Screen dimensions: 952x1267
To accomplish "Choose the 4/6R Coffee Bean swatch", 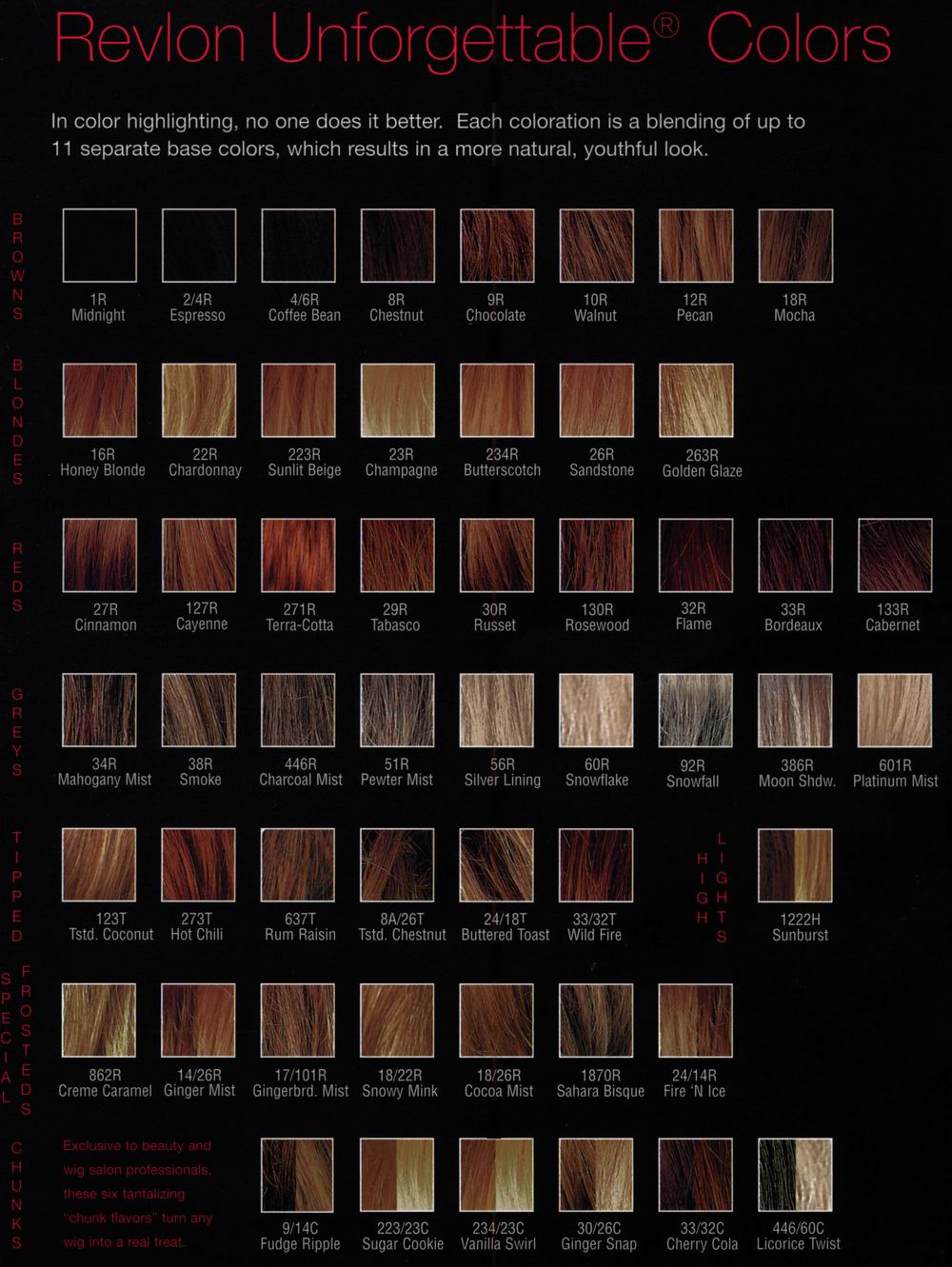I will 298,246.
